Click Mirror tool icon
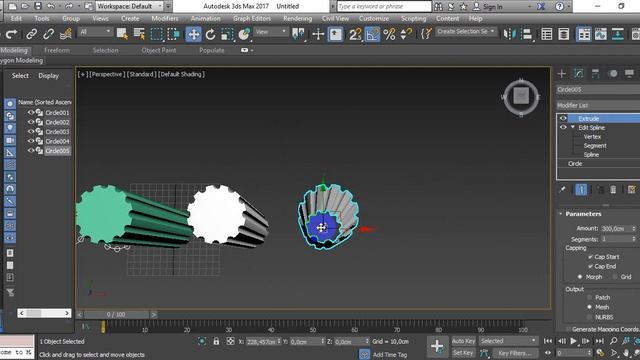Screen dimensions: 640x360 [x=510, y=34]
